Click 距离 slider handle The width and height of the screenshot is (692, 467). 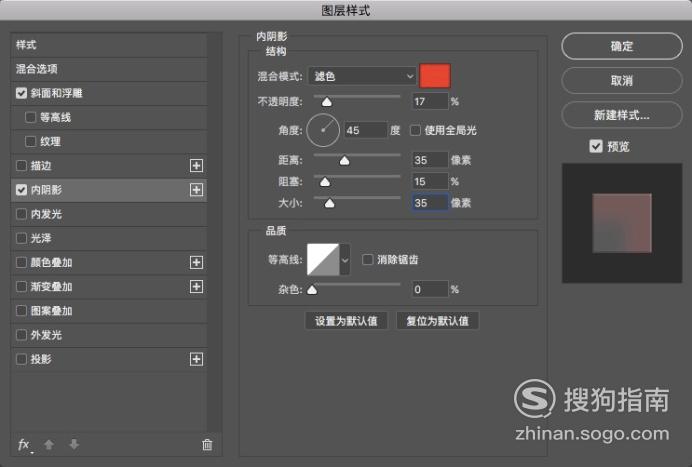pos(344,160)
